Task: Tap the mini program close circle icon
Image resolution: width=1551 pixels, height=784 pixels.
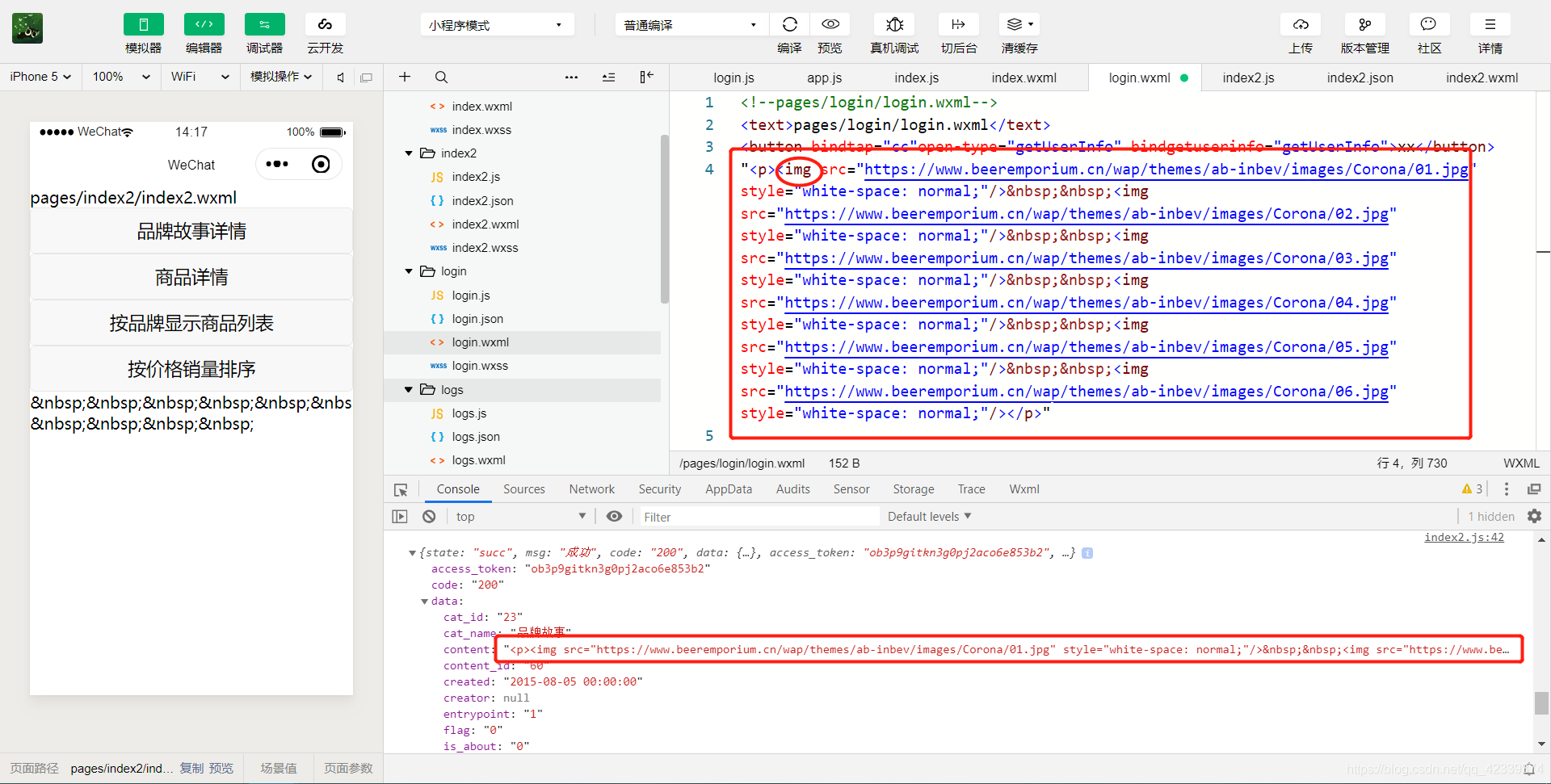Action: click(x=321, y=165)
